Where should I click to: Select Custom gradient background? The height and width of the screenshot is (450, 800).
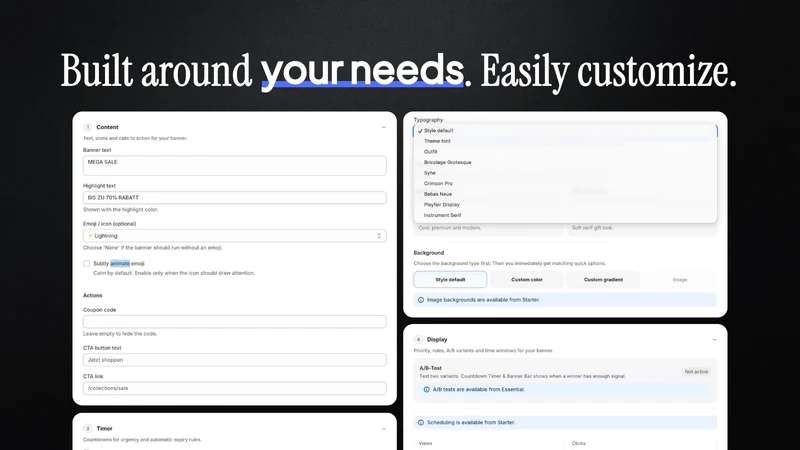pos(603,280)
